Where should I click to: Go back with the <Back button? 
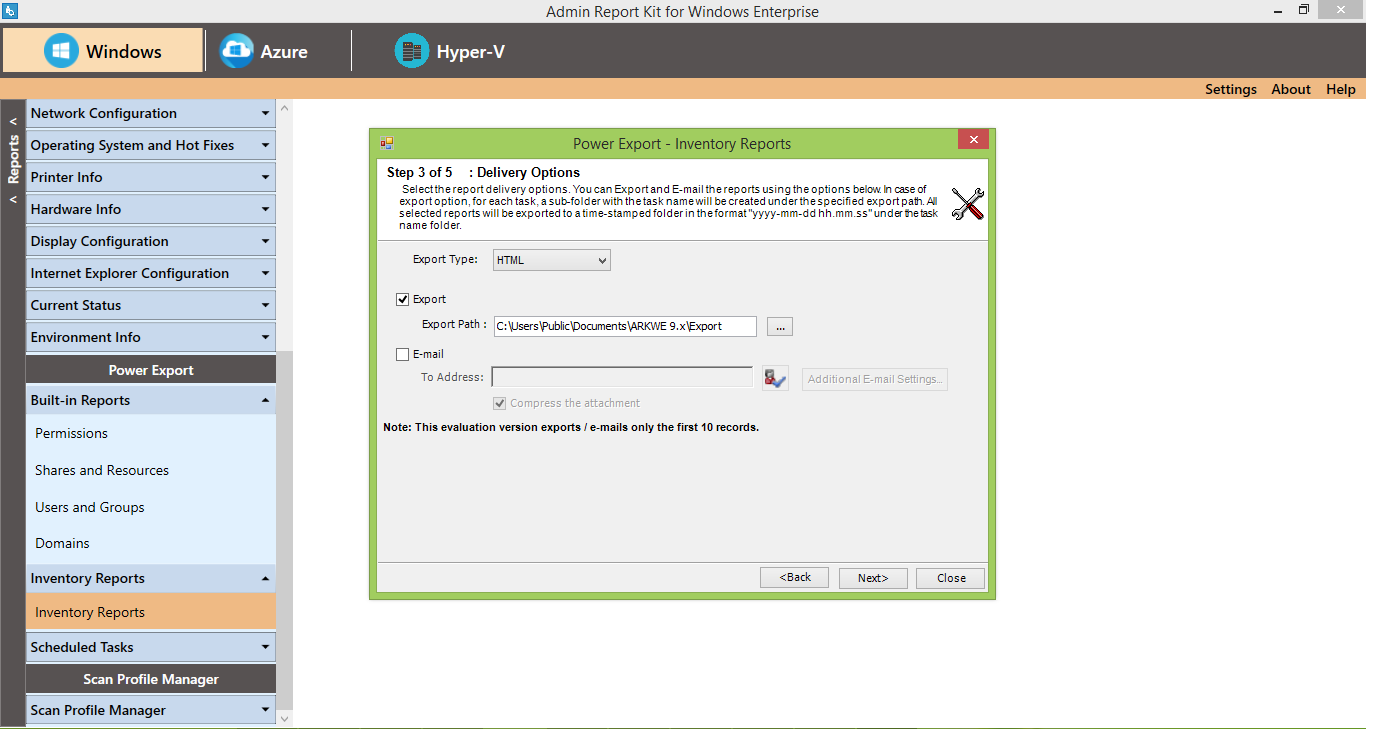(795, 578)
